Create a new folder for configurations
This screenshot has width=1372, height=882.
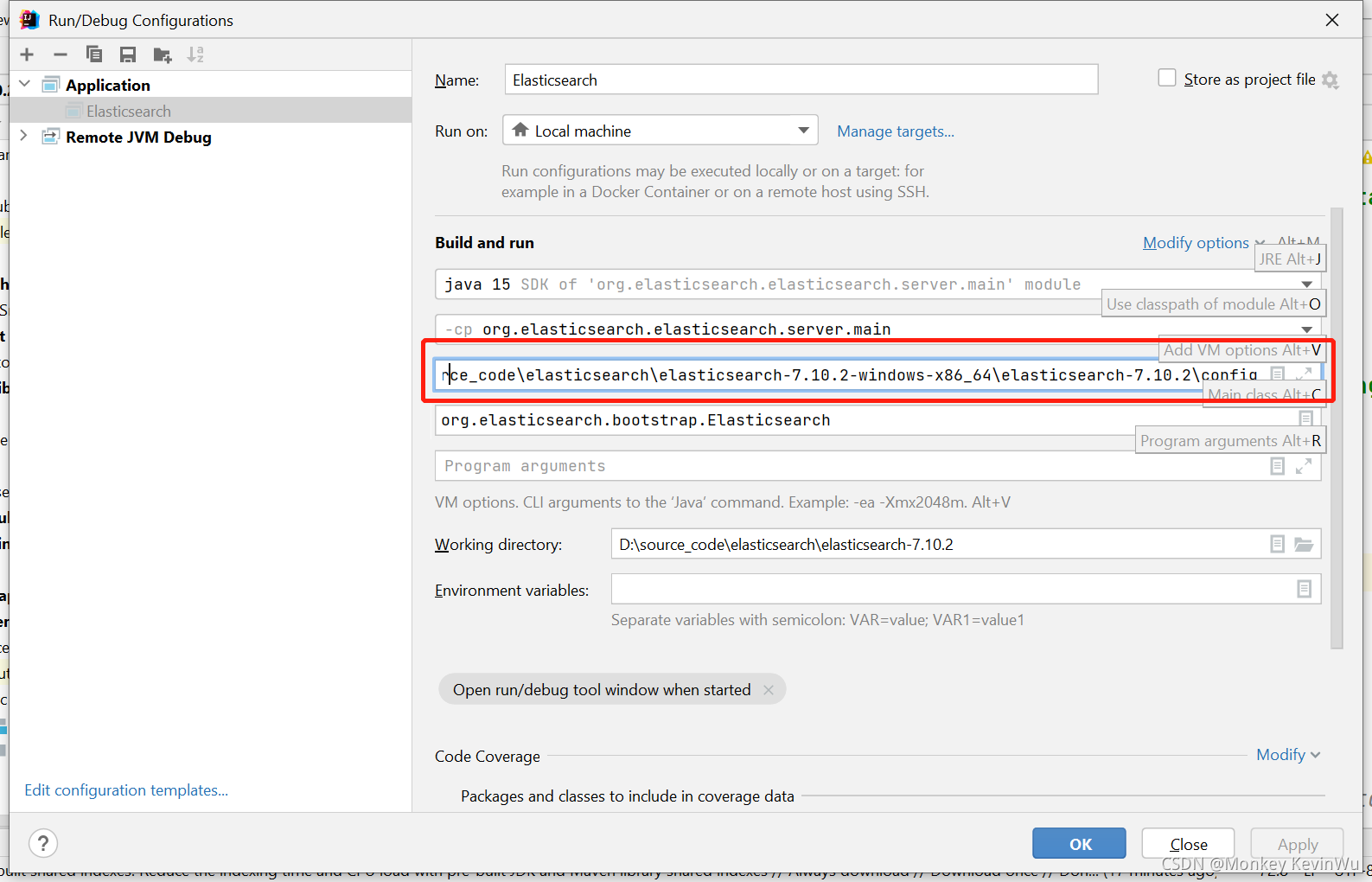pos(162,54)
